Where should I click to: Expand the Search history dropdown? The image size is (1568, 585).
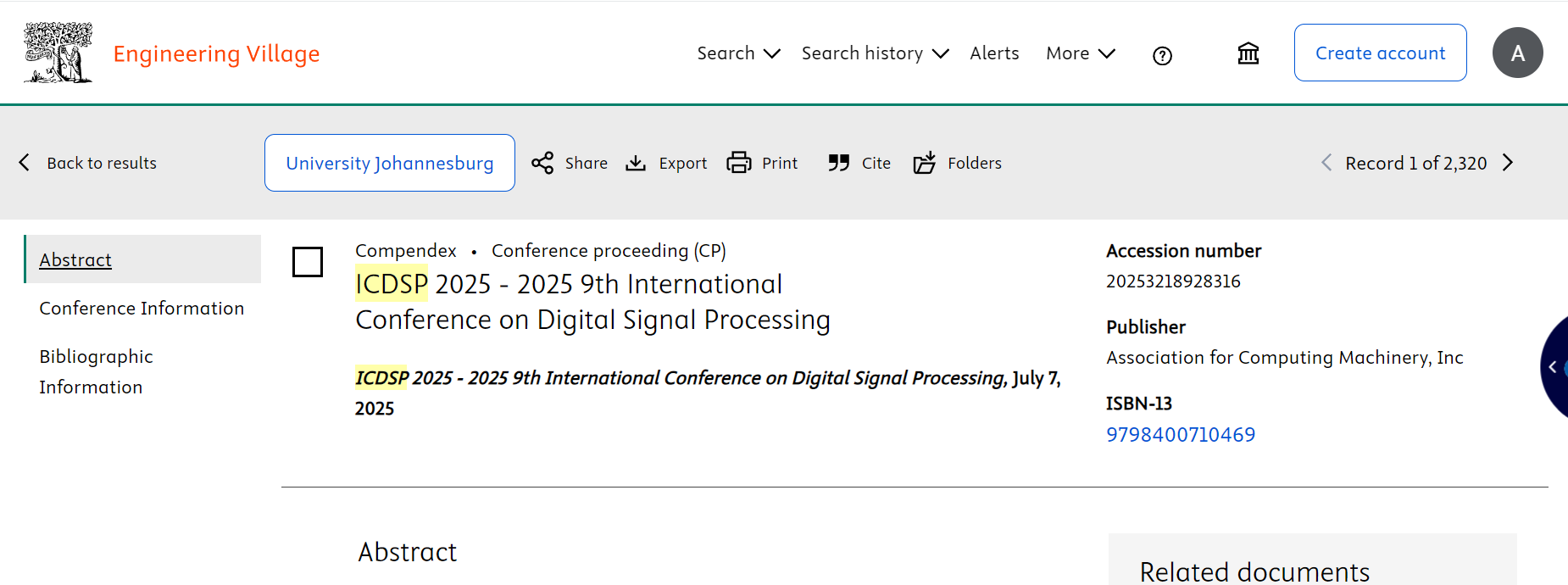875,53
